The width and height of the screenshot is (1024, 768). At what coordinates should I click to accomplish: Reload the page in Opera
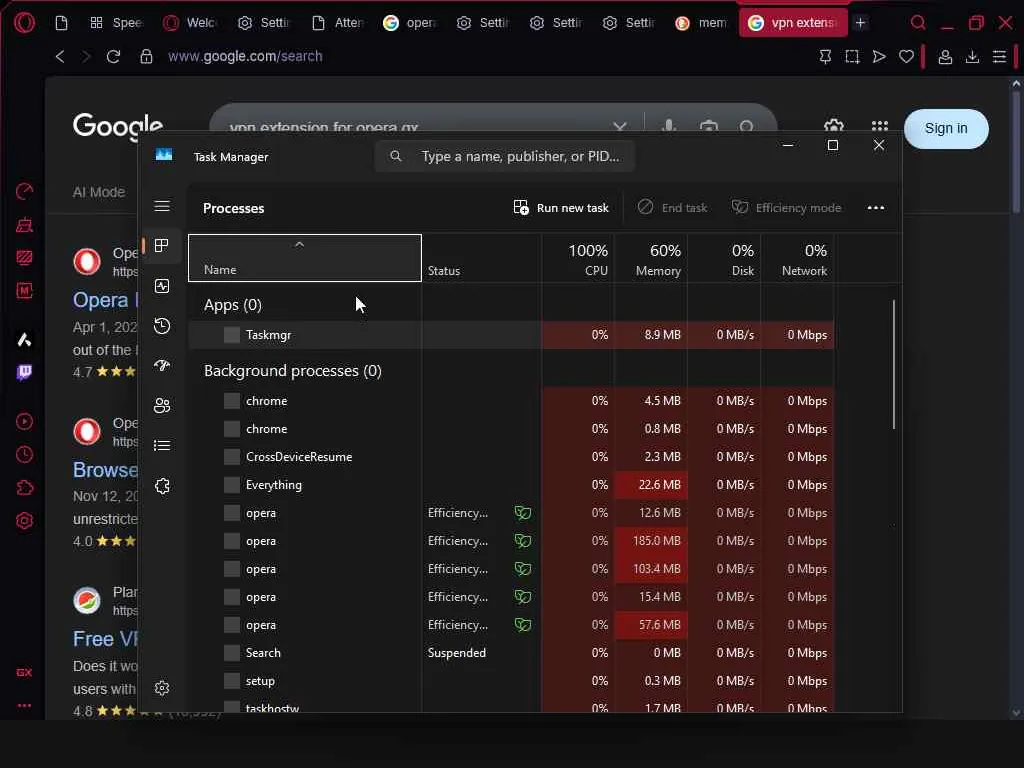pos(113,57)
